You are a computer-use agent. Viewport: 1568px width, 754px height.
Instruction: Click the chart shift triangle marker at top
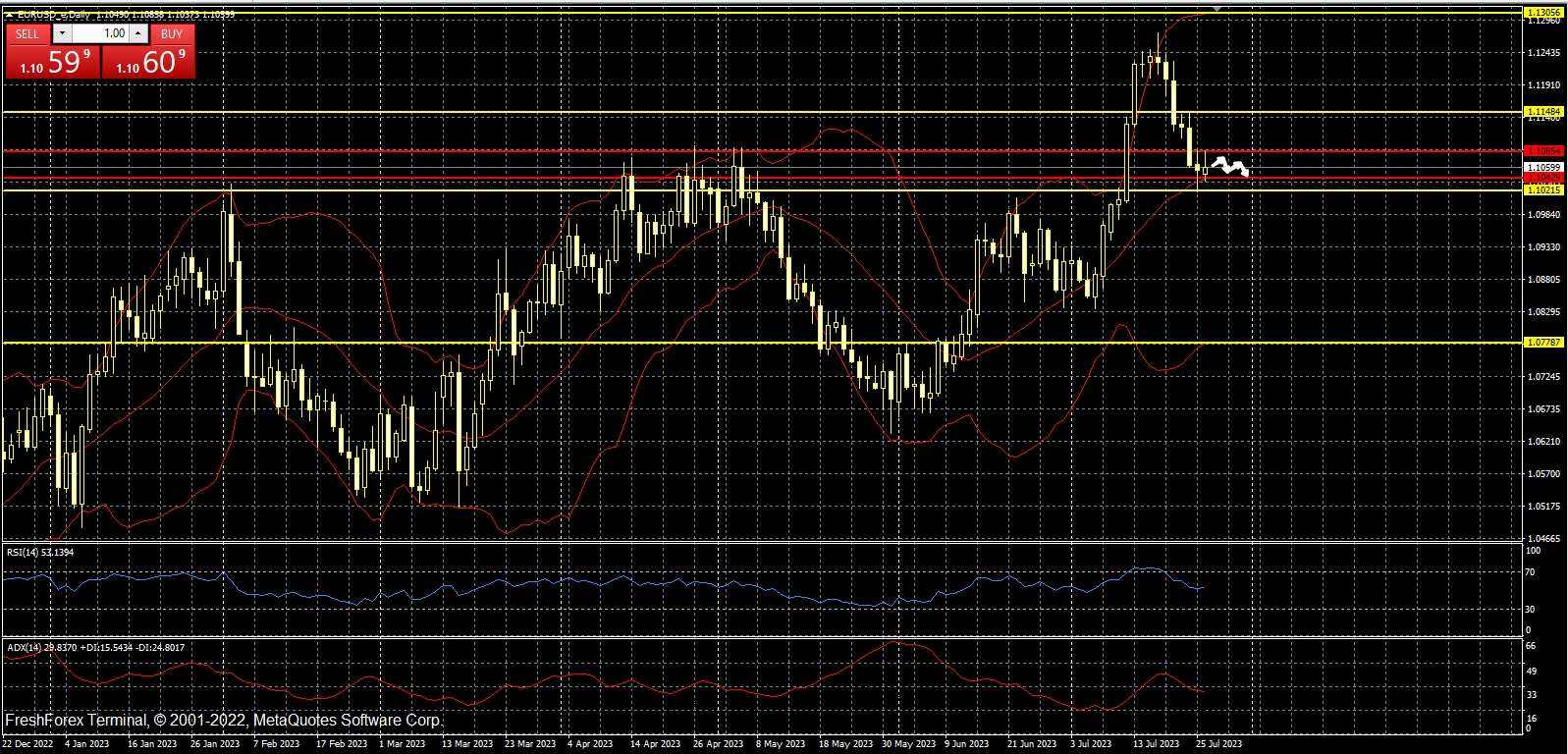[1217, 8]
